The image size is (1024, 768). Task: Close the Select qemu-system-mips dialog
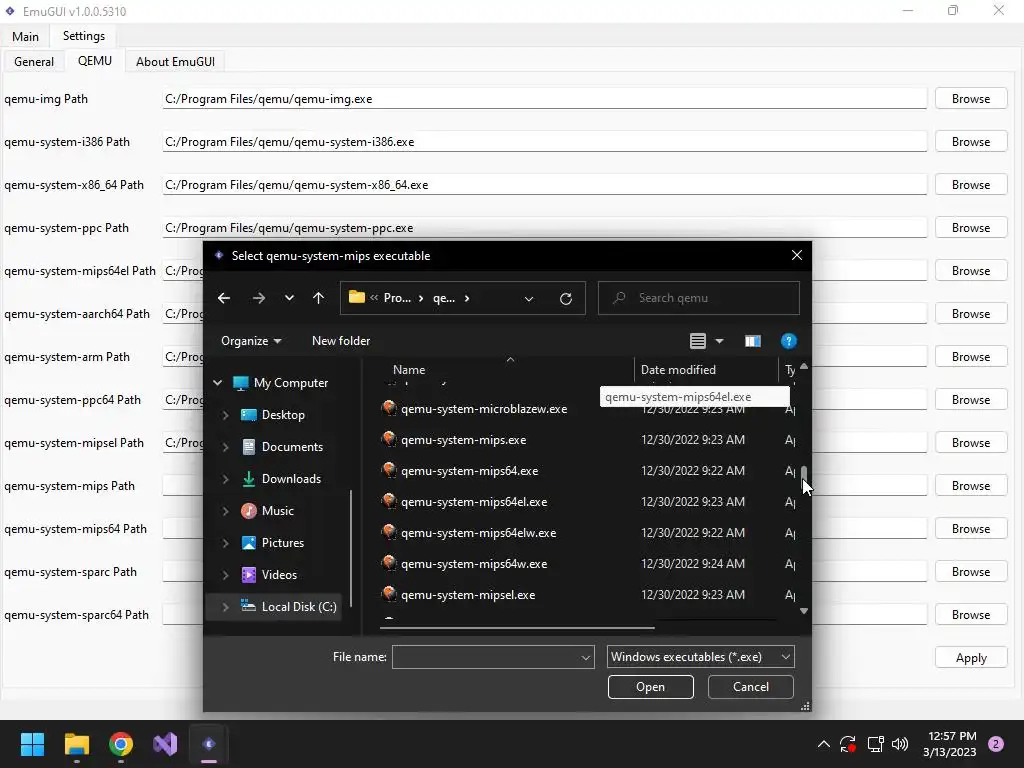click(797, 255)
